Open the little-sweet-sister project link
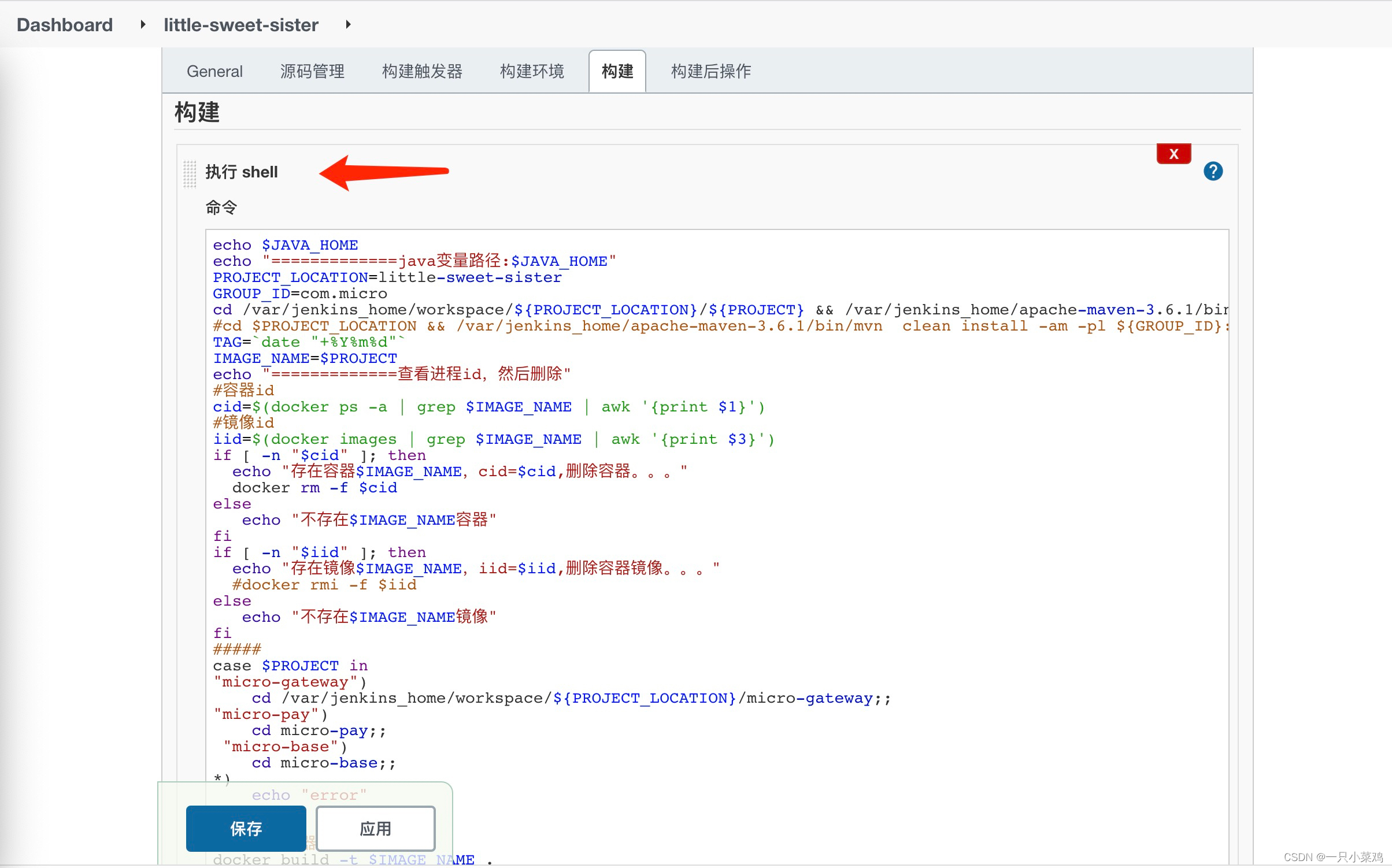This screenshot has height=868, width=1392. (x=240, y=25)
